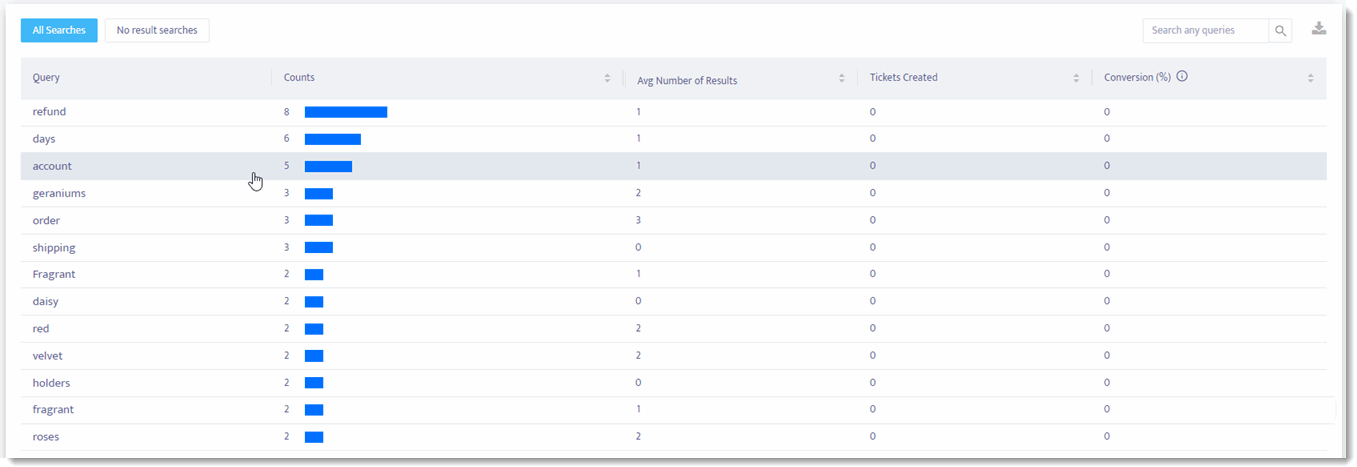Open the roses query
This screenshot has width=1357, height=467.
[x=46, y=436]
